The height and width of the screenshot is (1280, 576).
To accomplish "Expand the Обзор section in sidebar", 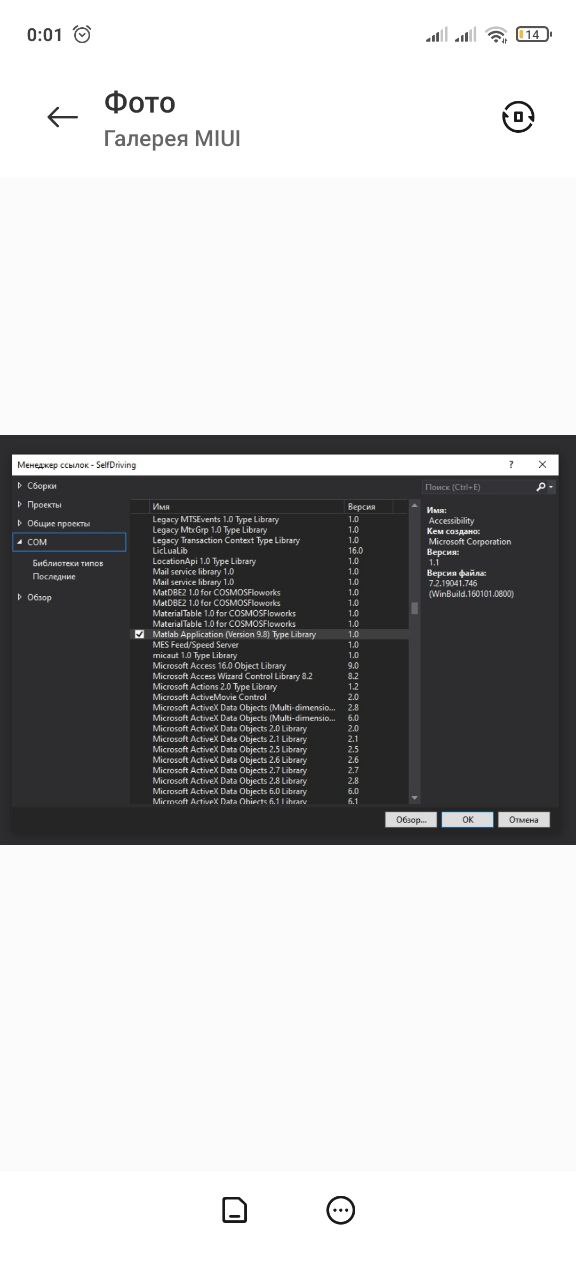I will click(19, 597).
